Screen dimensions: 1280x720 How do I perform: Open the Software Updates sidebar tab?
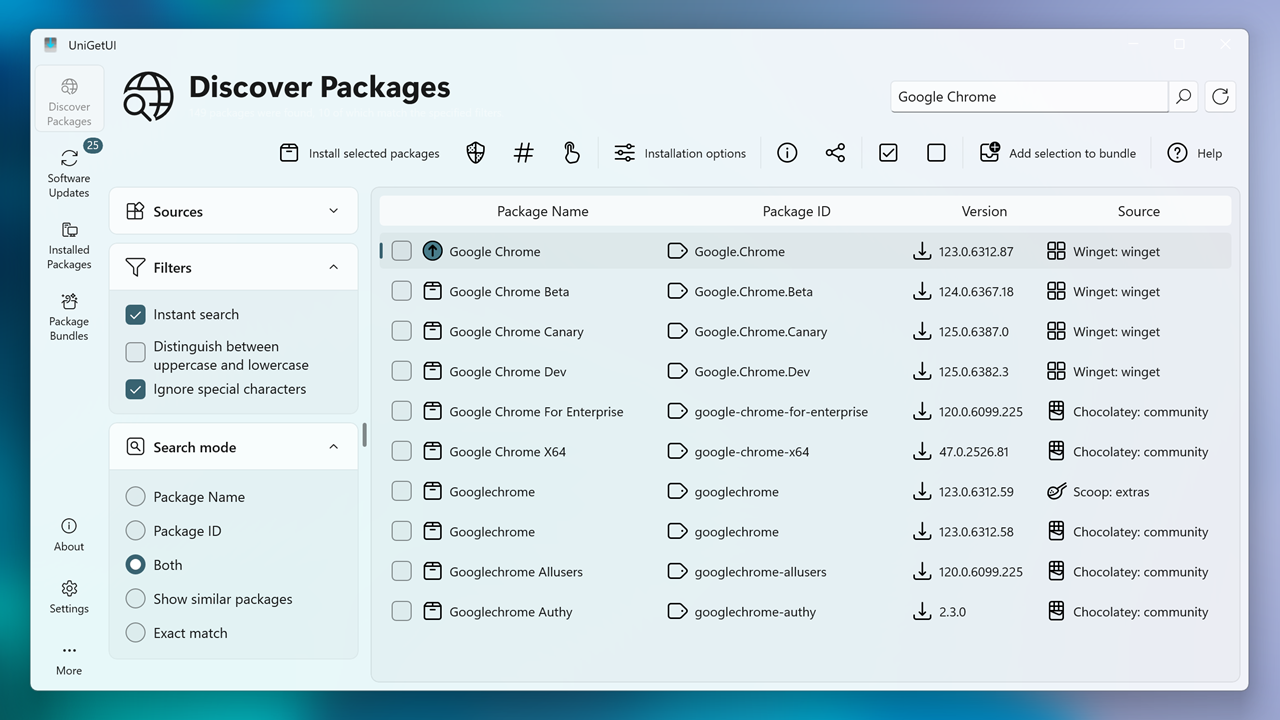point(68,170)
